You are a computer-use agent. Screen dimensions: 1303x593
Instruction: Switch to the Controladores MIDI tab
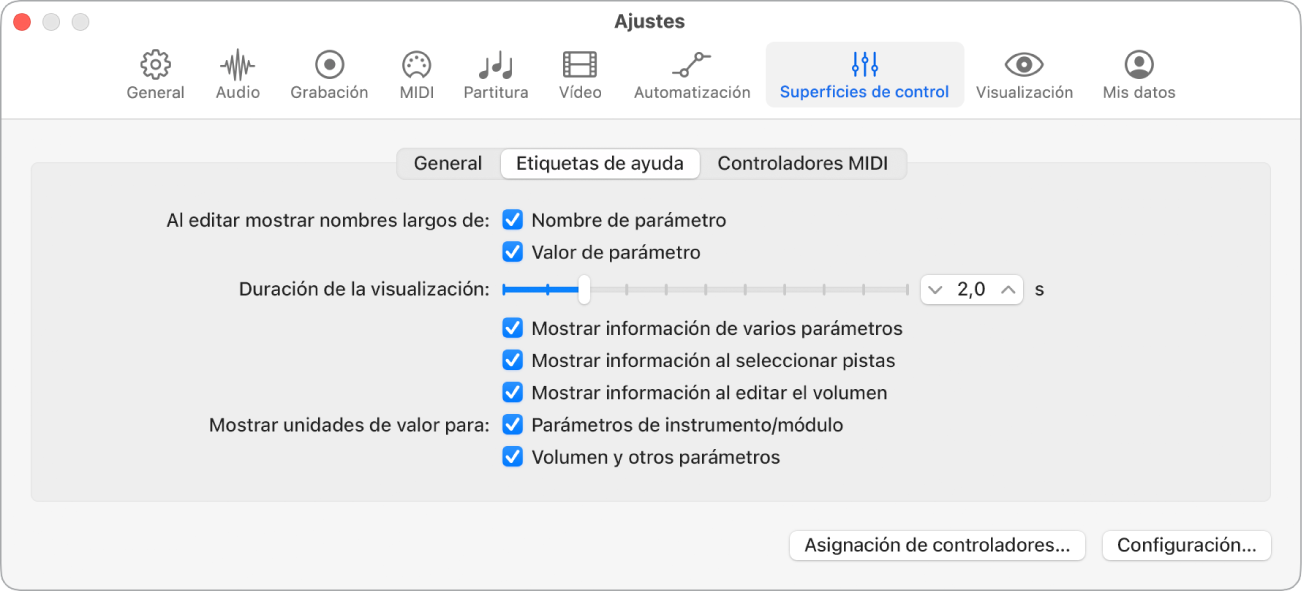click(x=802, y=164)
